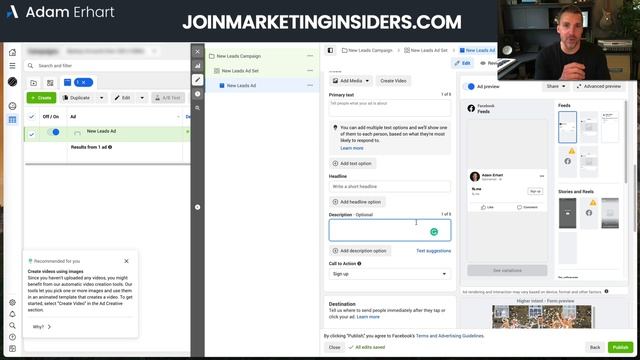Image resolution: width=640 pixels, height=360 pixels.
Task: Click the search magnifier in left rail
Action: click(12, 325)
